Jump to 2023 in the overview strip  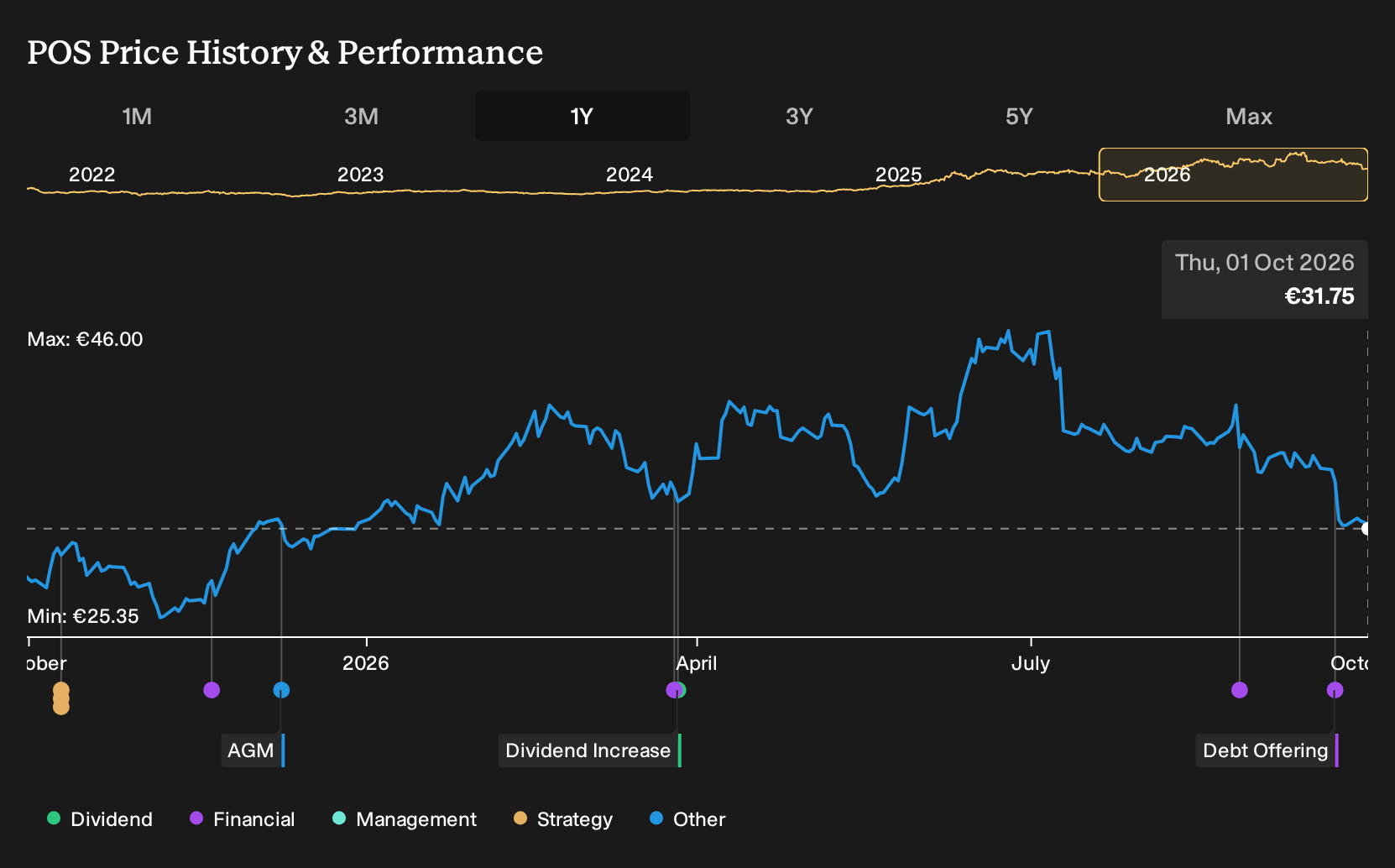coord(360,175)
